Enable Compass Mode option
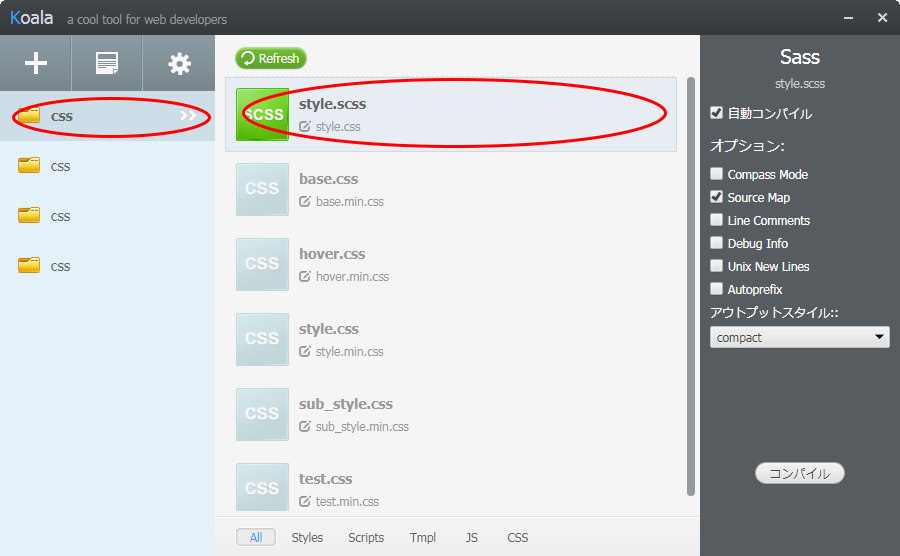The height and width of the screenshot is (556, 900). click(716, 173)
